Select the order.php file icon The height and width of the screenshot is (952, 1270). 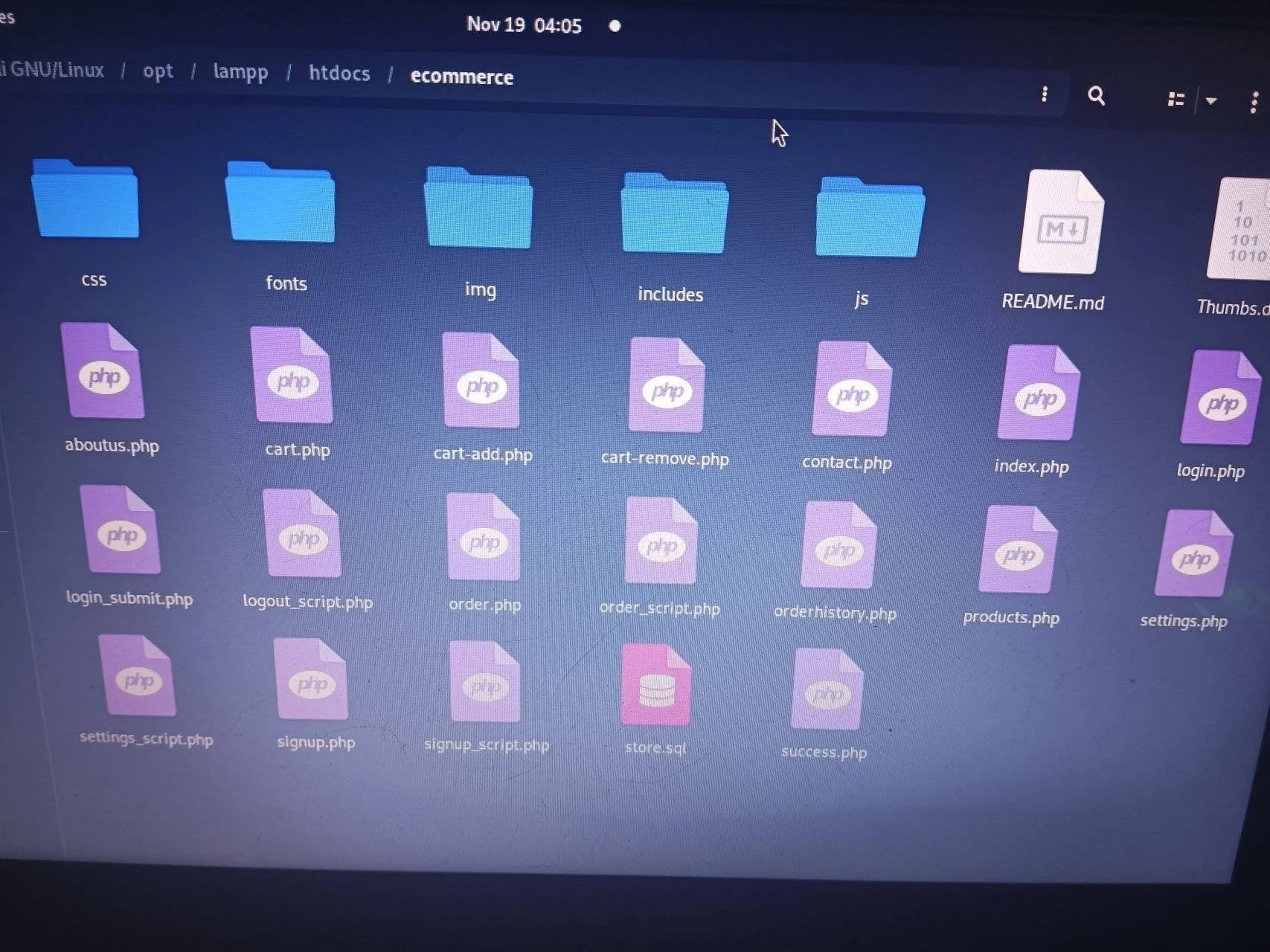coord(484,537)
